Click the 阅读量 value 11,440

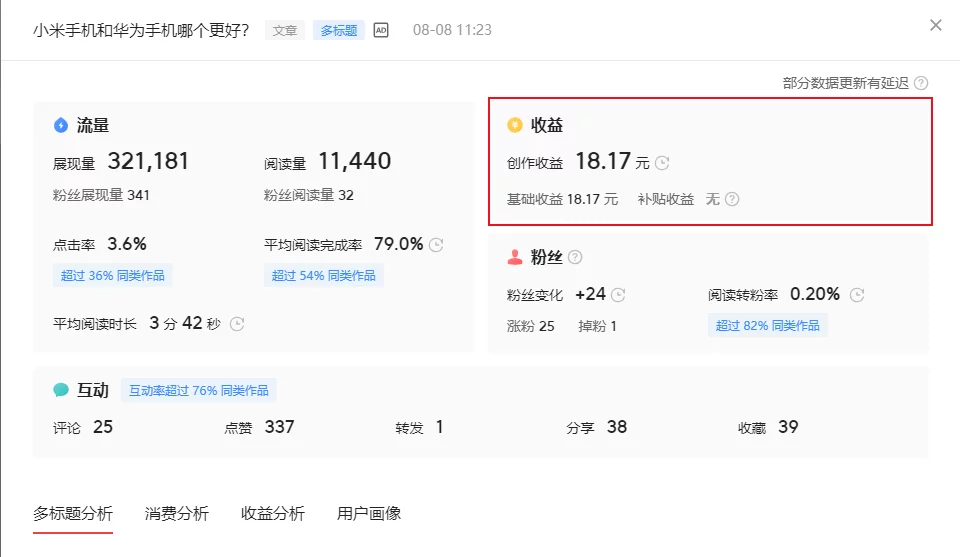pos(354,161)
